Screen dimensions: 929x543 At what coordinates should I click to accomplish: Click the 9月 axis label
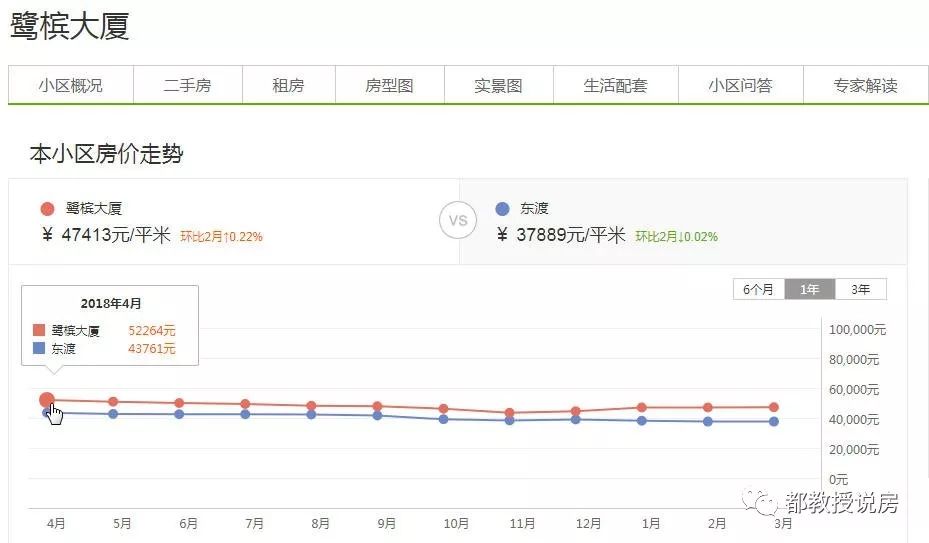386,523
